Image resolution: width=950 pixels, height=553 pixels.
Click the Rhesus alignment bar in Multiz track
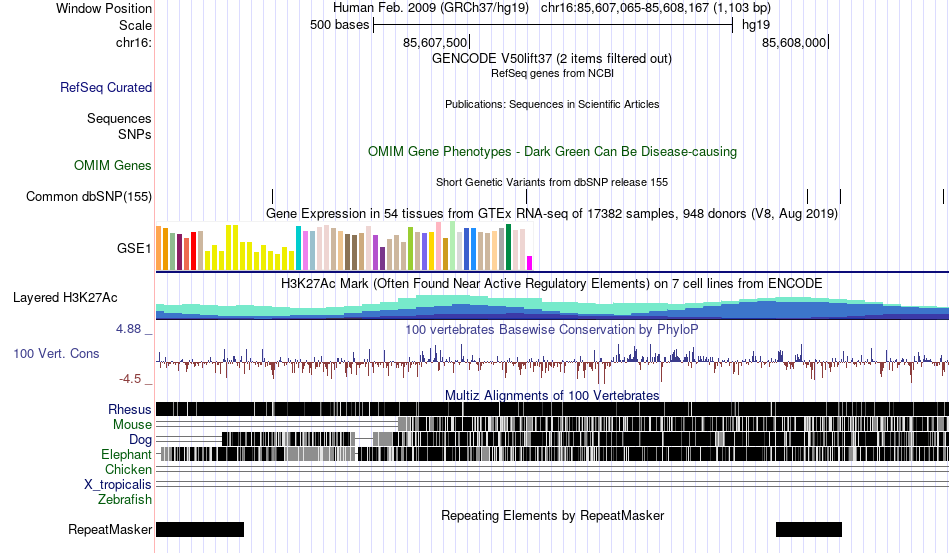tap(553, 409)
